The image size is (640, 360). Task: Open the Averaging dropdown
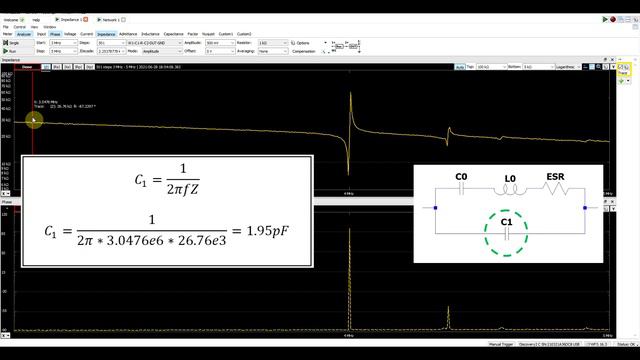tap(273, 51)
